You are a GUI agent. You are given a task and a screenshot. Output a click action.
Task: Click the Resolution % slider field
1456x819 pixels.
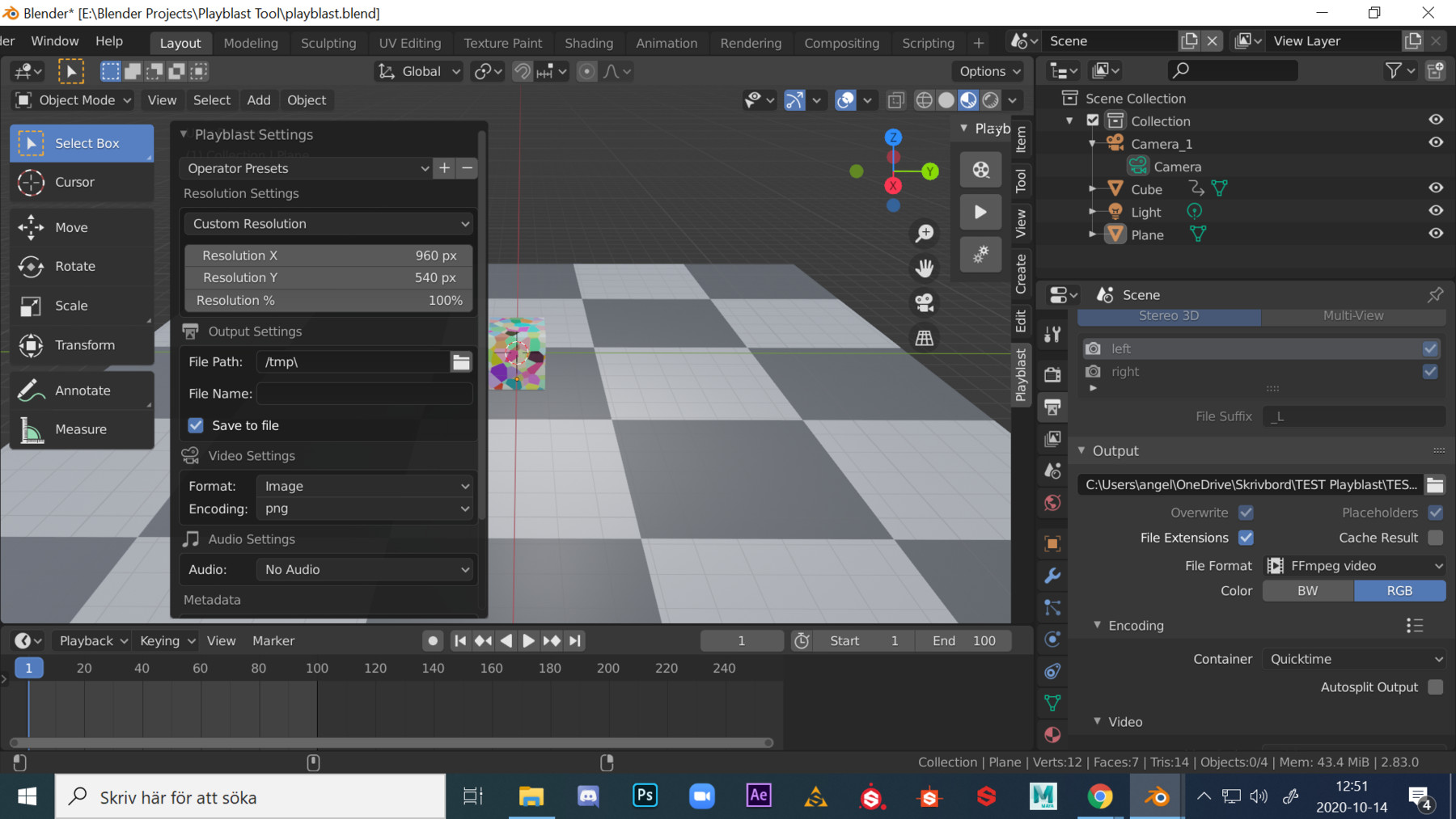pyautogui.click(x=328, y=301)
